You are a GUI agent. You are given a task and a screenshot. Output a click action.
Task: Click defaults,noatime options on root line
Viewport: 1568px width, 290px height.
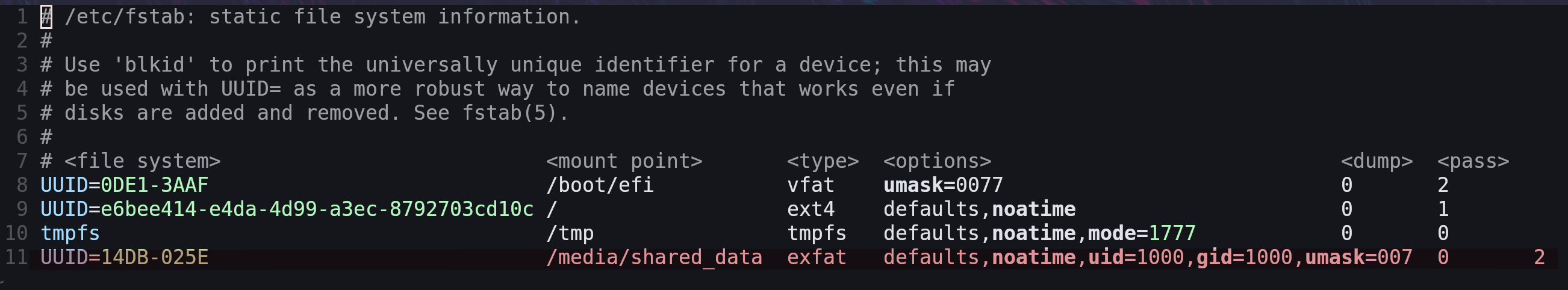[979, 209]
